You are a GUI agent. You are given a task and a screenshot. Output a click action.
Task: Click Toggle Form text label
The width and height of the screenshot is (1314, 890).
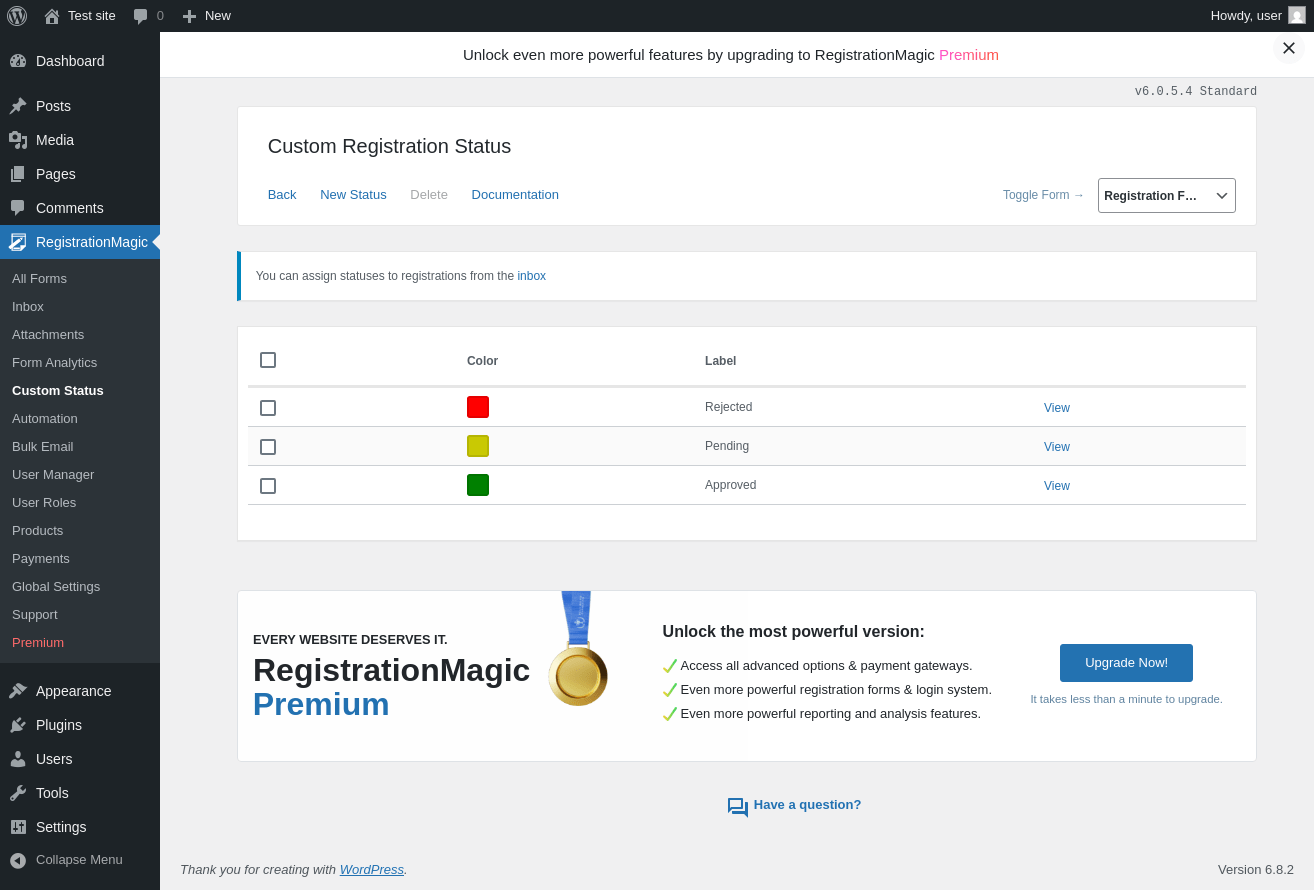point(1044,195)
